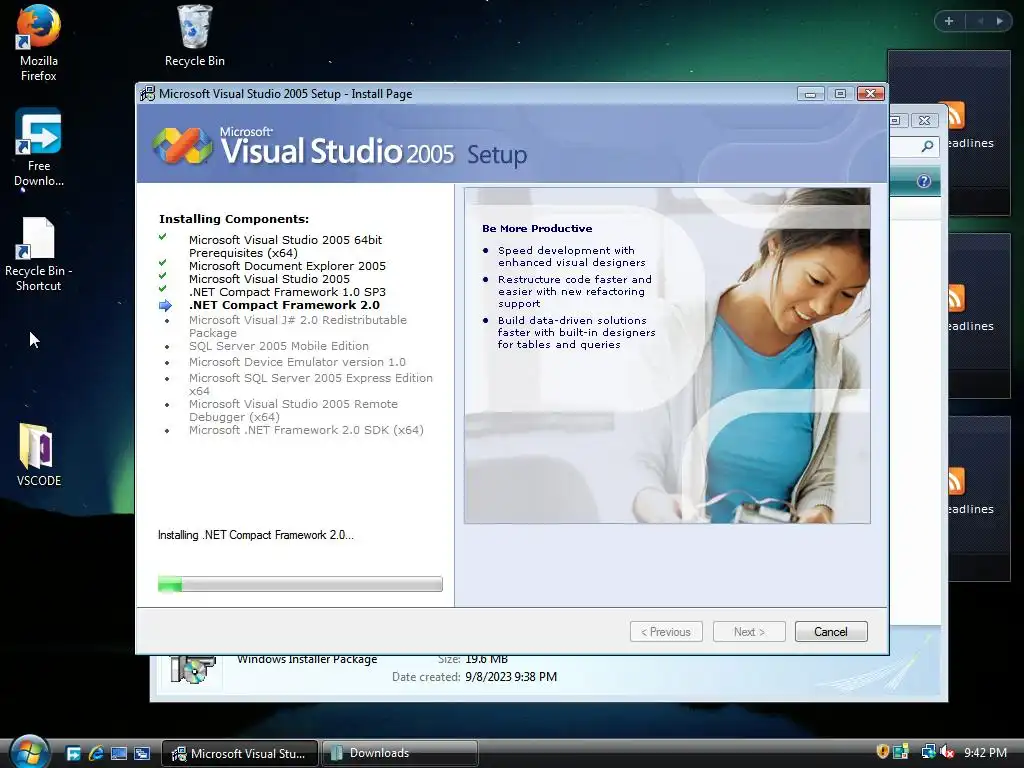Click the green installation progress bar

coord(300,584)
